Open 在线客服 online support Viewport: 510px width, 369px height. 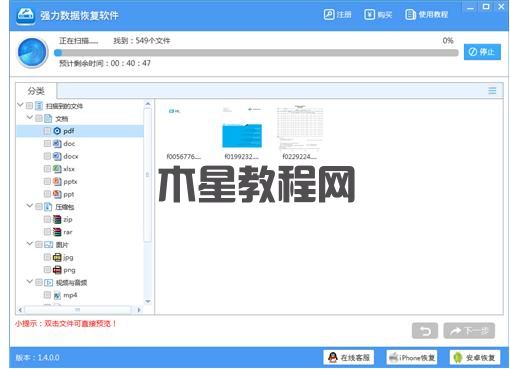[x=349, y=358]
